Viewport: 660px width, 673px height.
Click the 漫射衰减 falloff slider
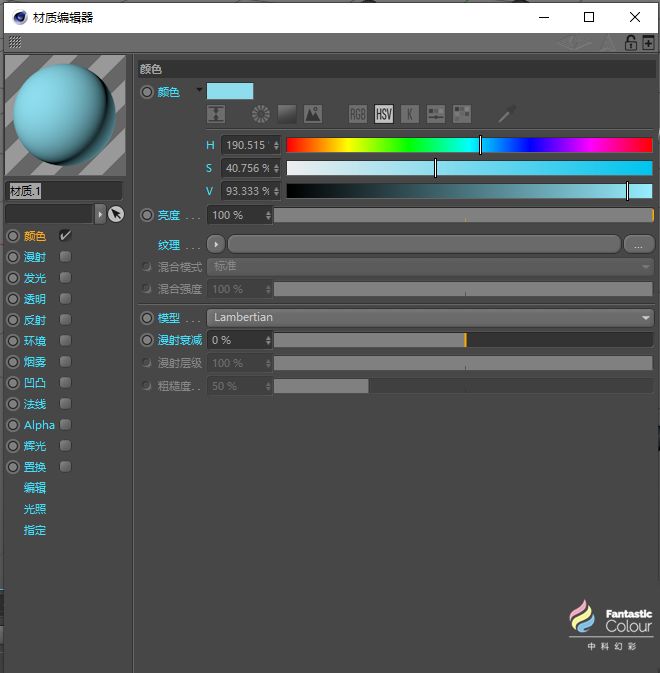[463, 340]
